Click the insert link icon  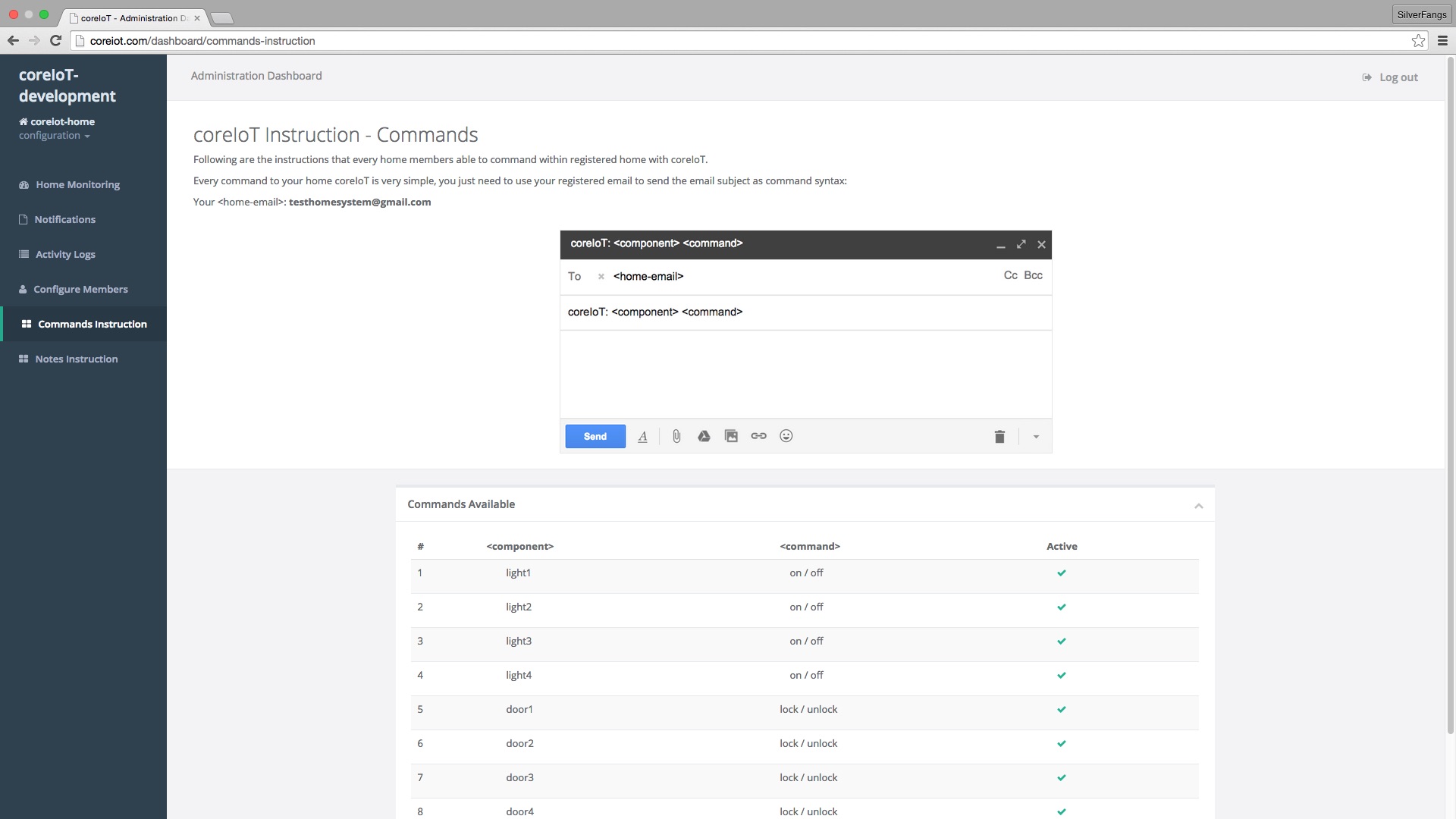pyautogui.click(x=758, y=436)
